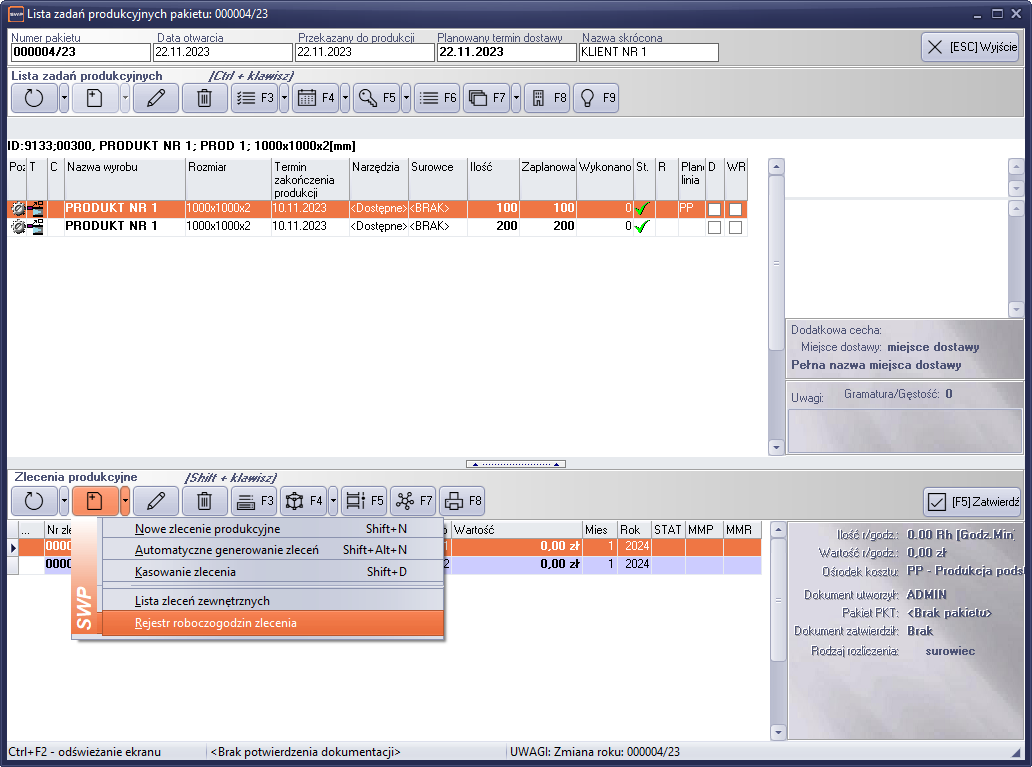Click the pencil edit icon in production tasks toolbar
This screenshot has width=1032, height=767.
click(x=155, y=98)
